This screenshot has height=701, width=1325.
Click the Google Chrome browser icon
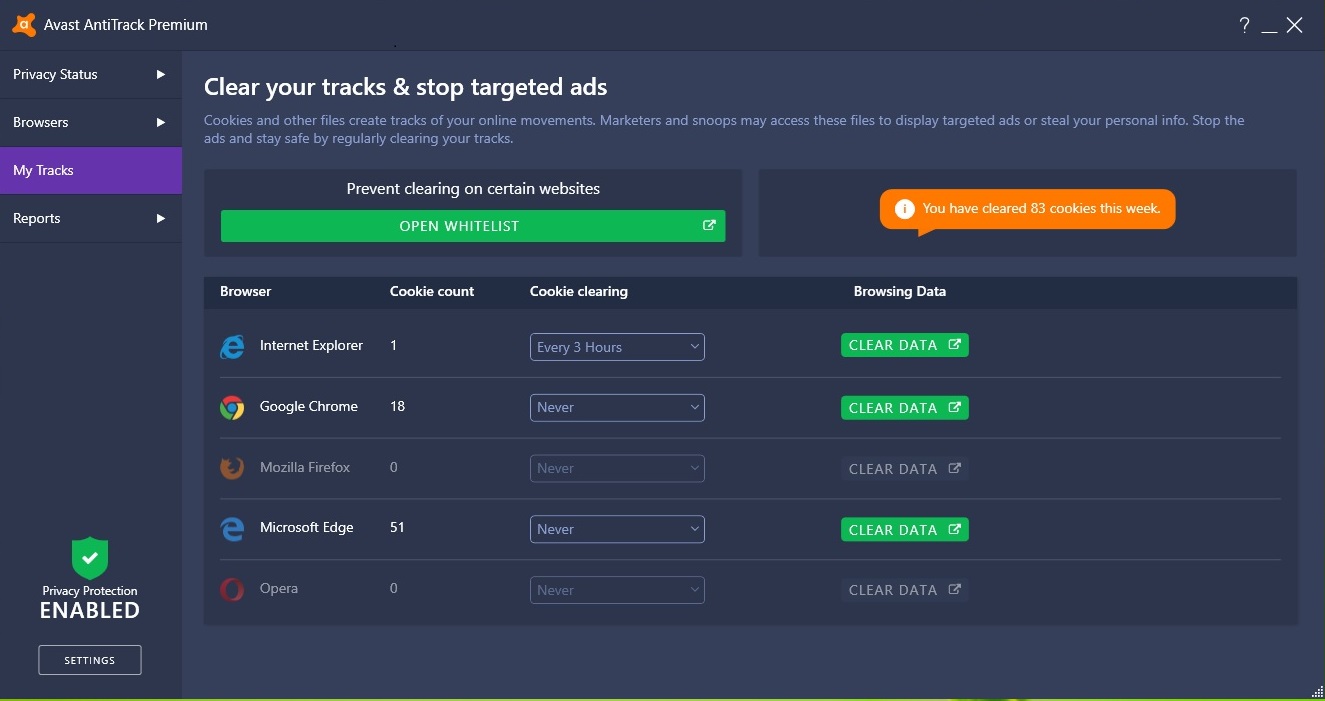pos(232,408)
